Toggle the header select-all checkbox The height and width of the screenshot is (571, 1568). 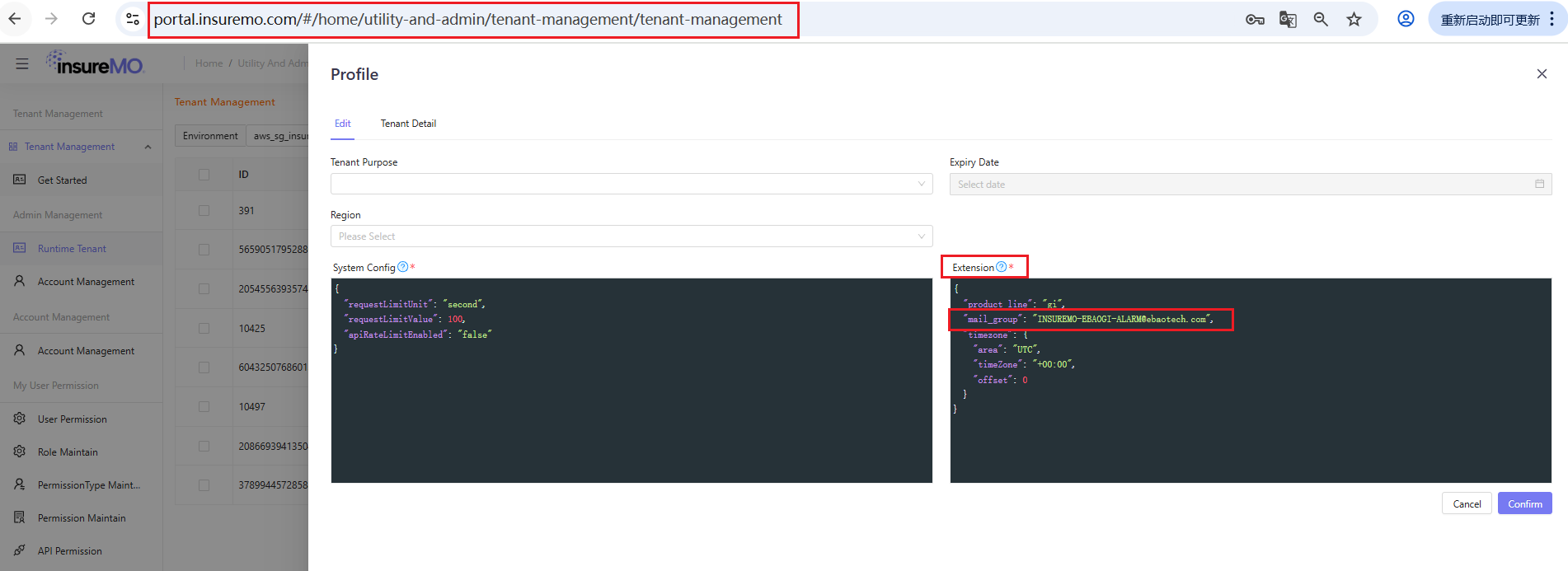point(204,175)
